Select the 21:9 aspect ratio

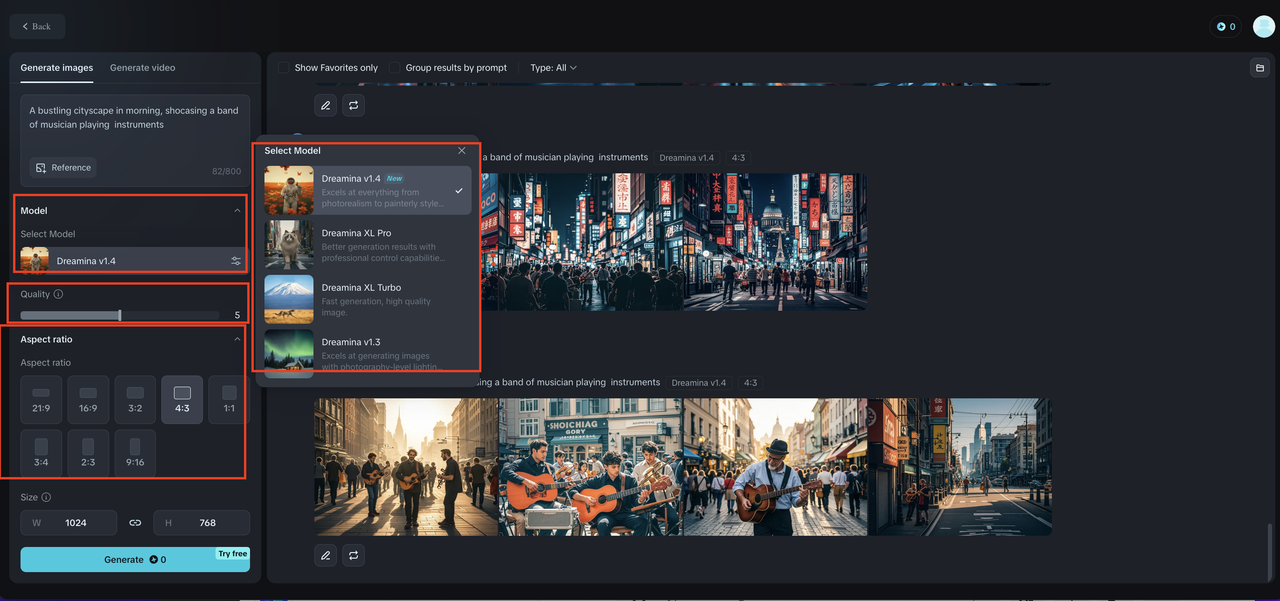tap(41, 400)
